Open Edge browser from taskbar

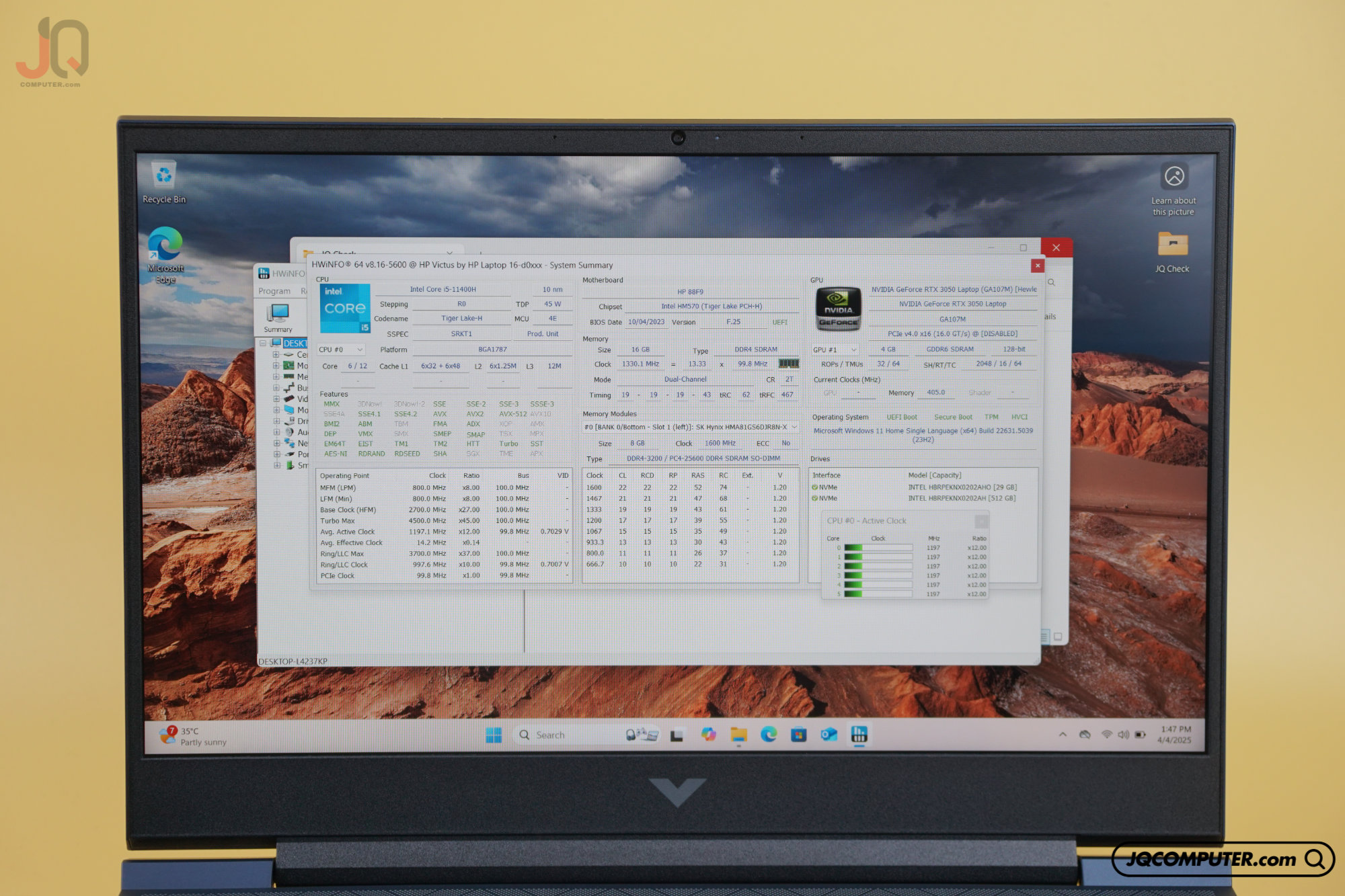click(769, 735)
